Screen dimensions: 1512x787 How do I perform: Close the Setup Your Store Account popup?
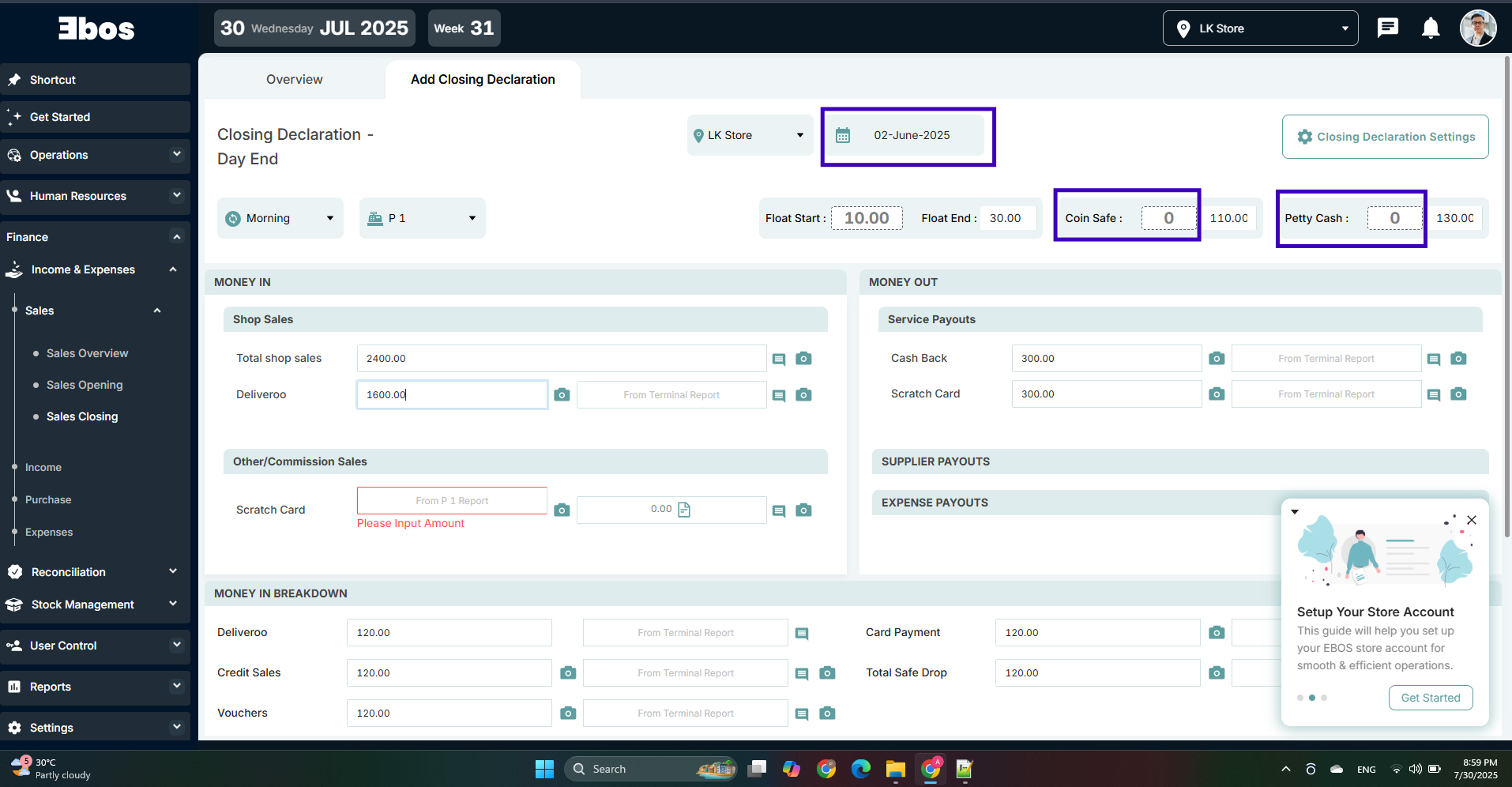point(1471,520)
